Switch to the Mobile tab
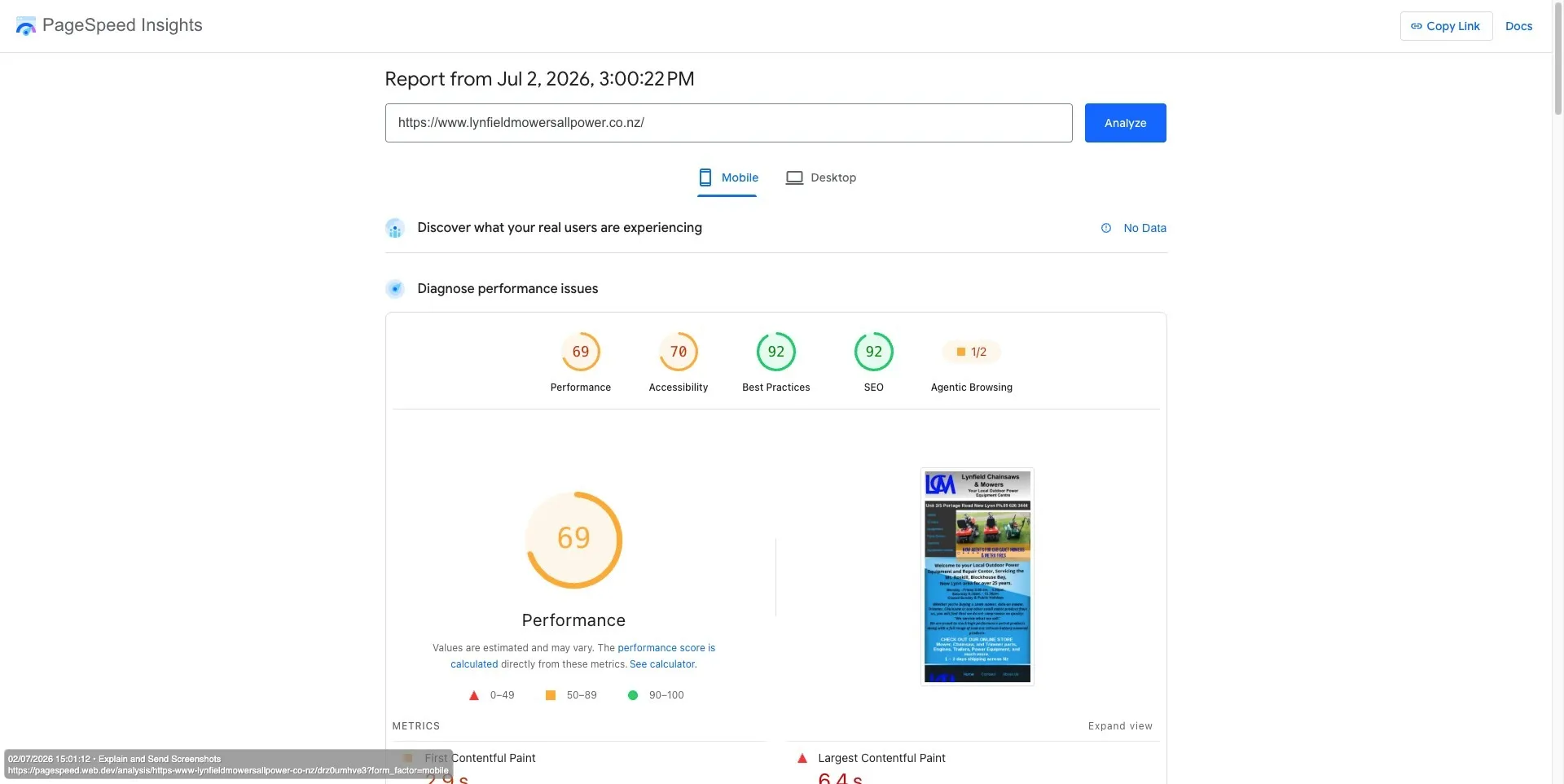The width and height of the screenshot is (1564, 784). (x=727, y=177)
